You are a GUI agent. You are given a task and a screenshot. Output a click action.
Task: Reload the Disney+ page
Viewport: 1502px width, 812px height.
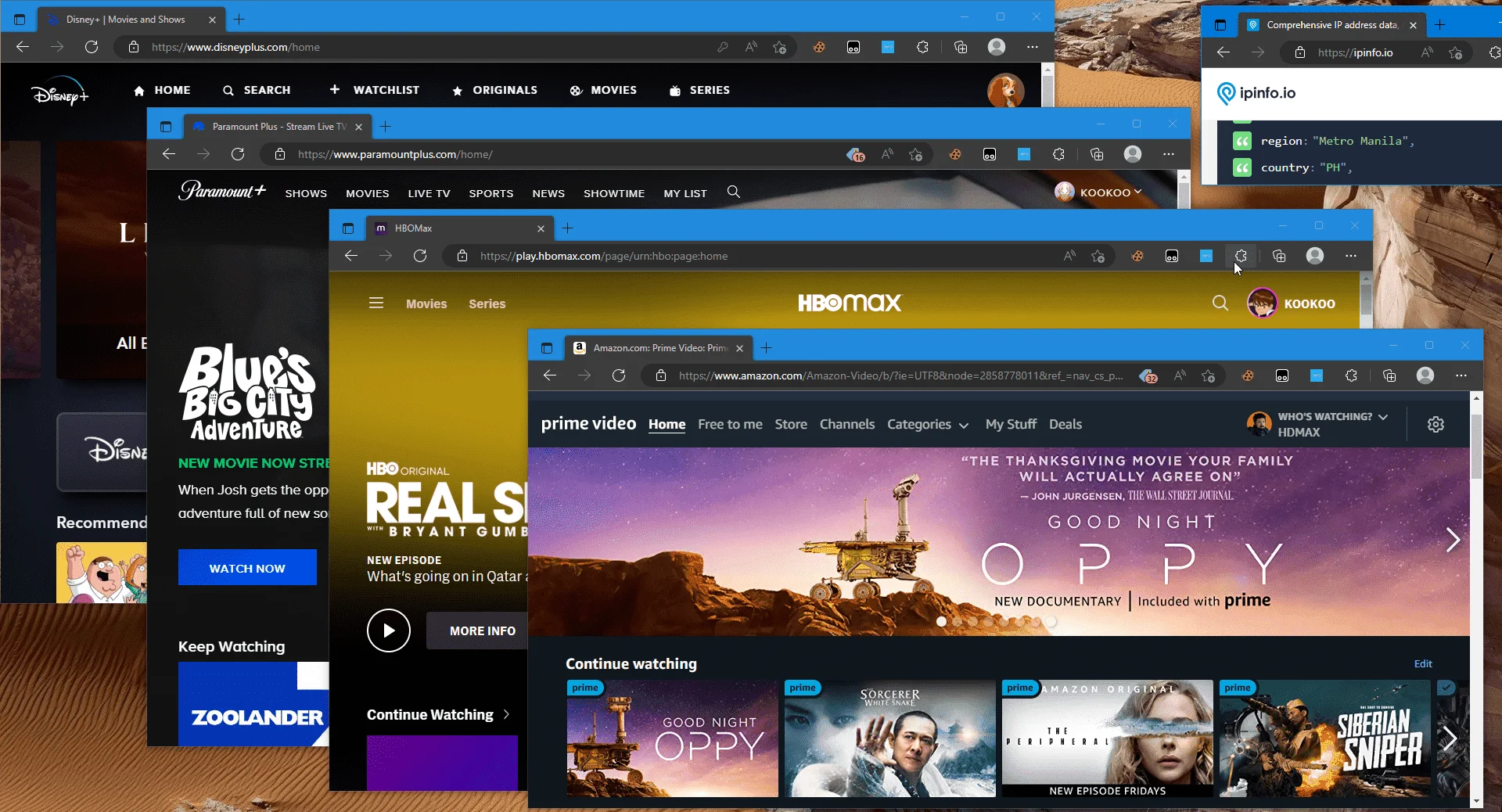[x=92, y=47]
